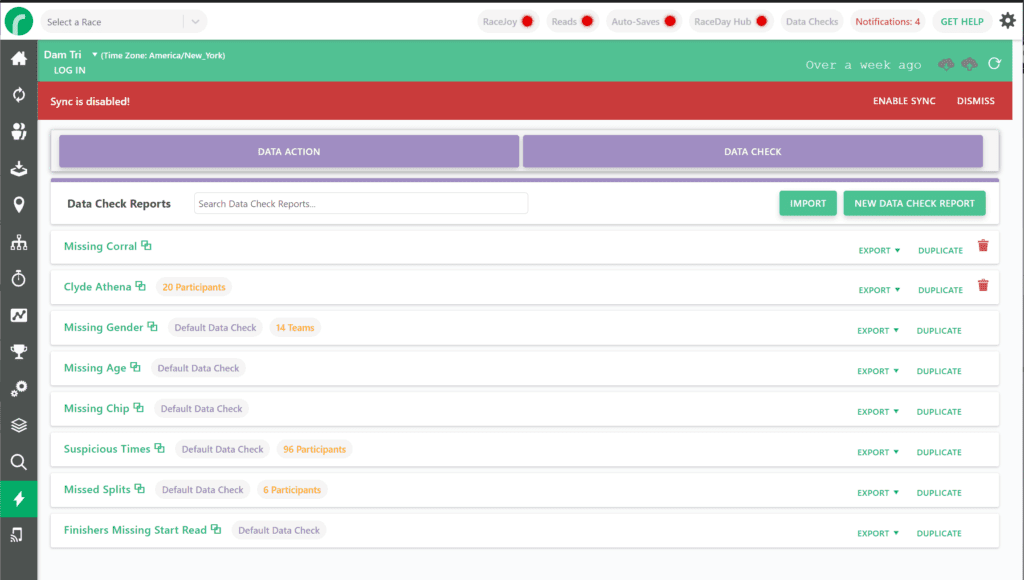Switch to the Data Action tab

tap(289, 152)
